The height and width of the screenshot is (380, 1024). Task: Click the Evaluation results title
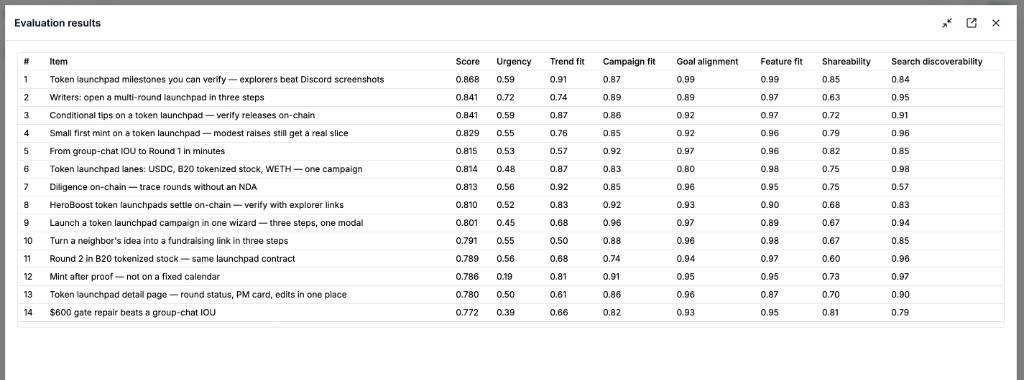[57, 23]
